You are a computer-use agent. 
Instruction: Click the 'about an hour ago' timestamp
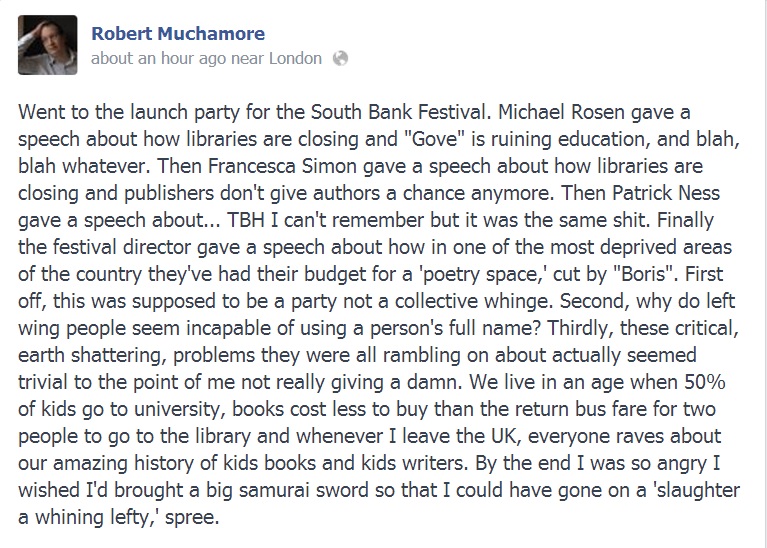tap(158, 58)
